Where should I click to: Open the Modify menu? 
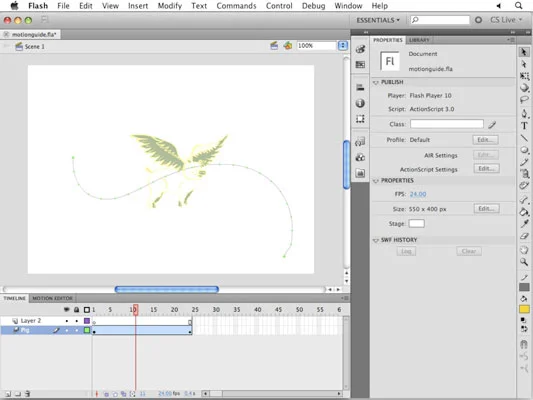tap(170, 6)
